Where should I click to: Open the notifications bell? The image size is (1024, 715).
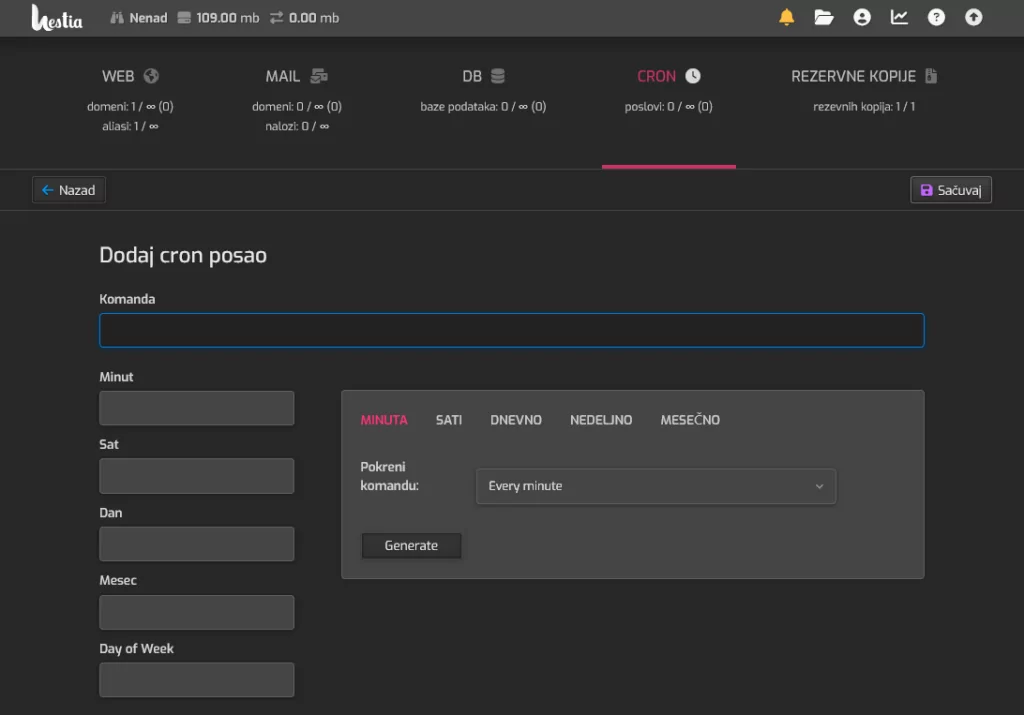tap(786, 17)
